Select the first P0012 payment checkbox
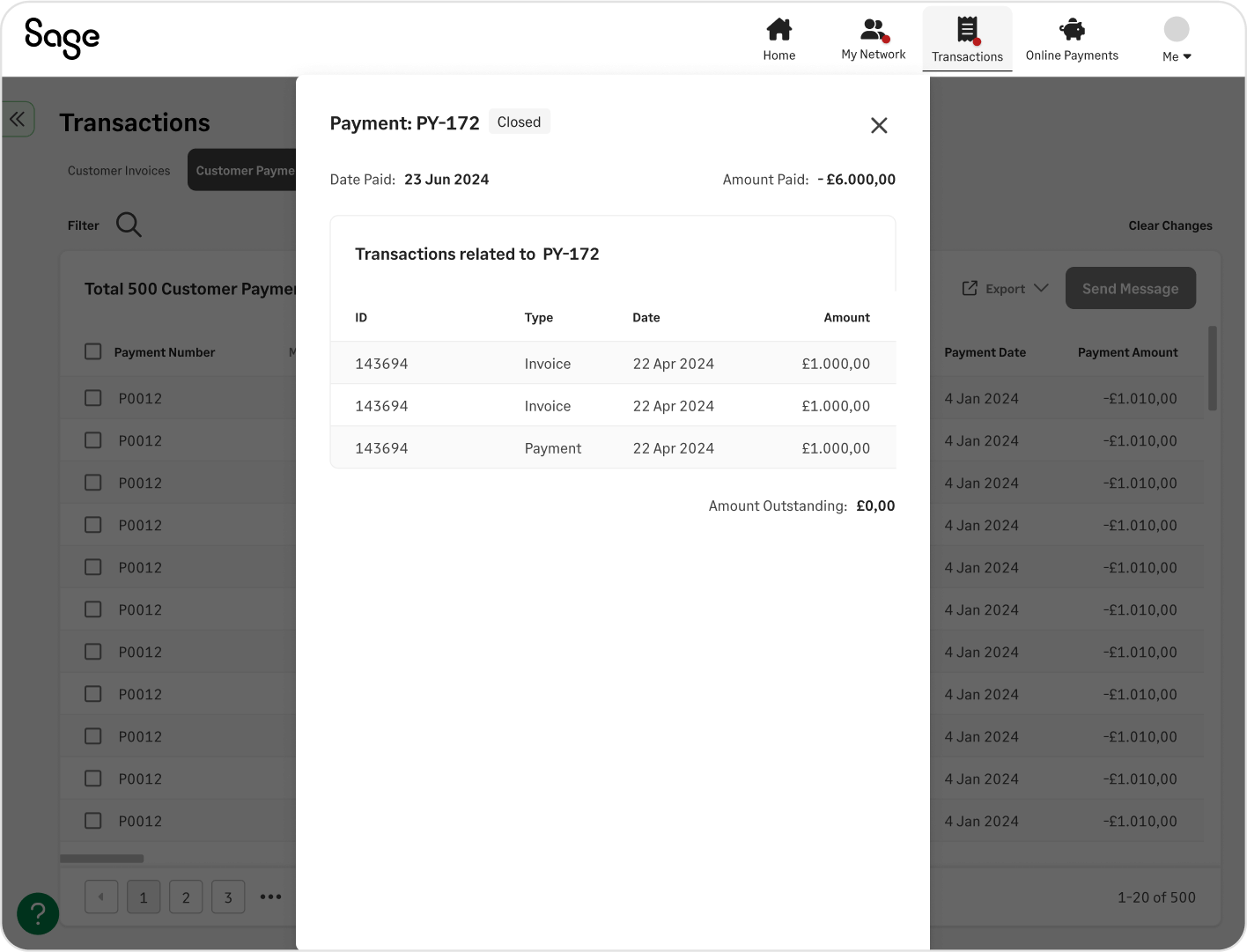 92,397
